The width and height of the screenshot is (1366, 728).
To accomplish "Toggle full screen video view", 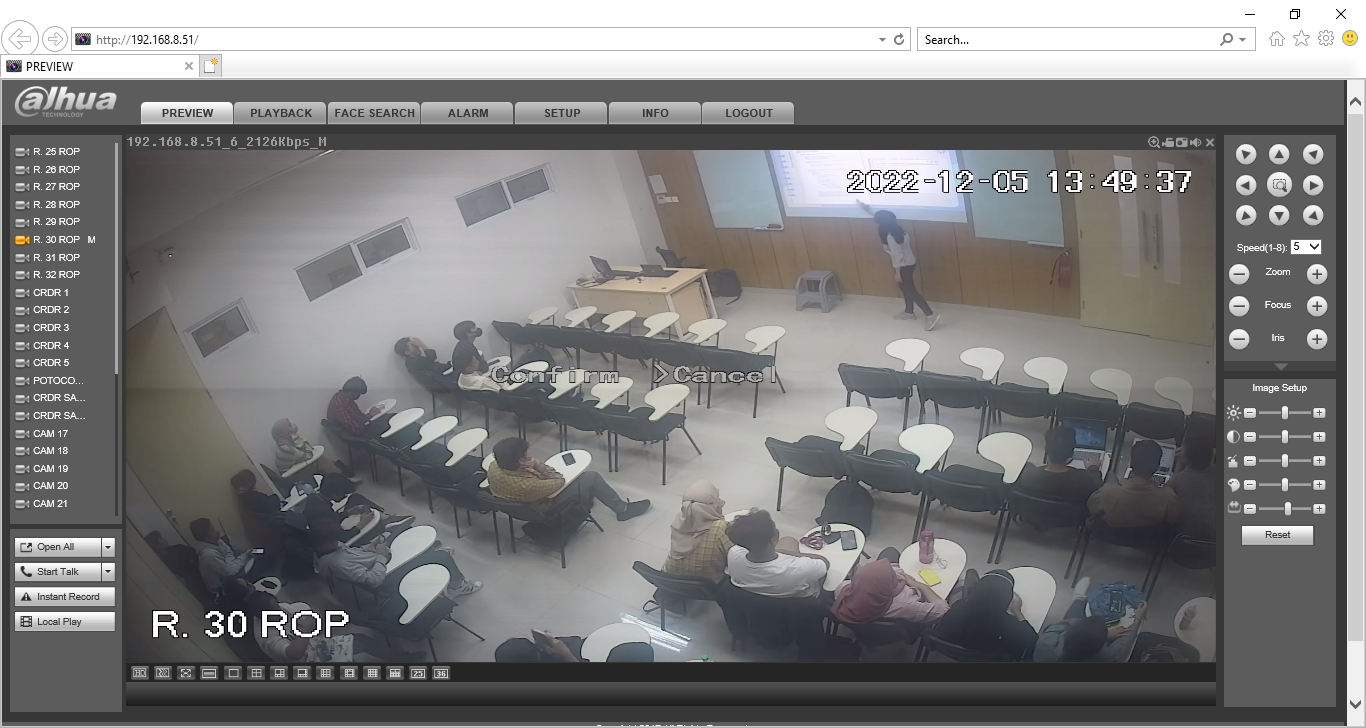I will tap(186, 673).
